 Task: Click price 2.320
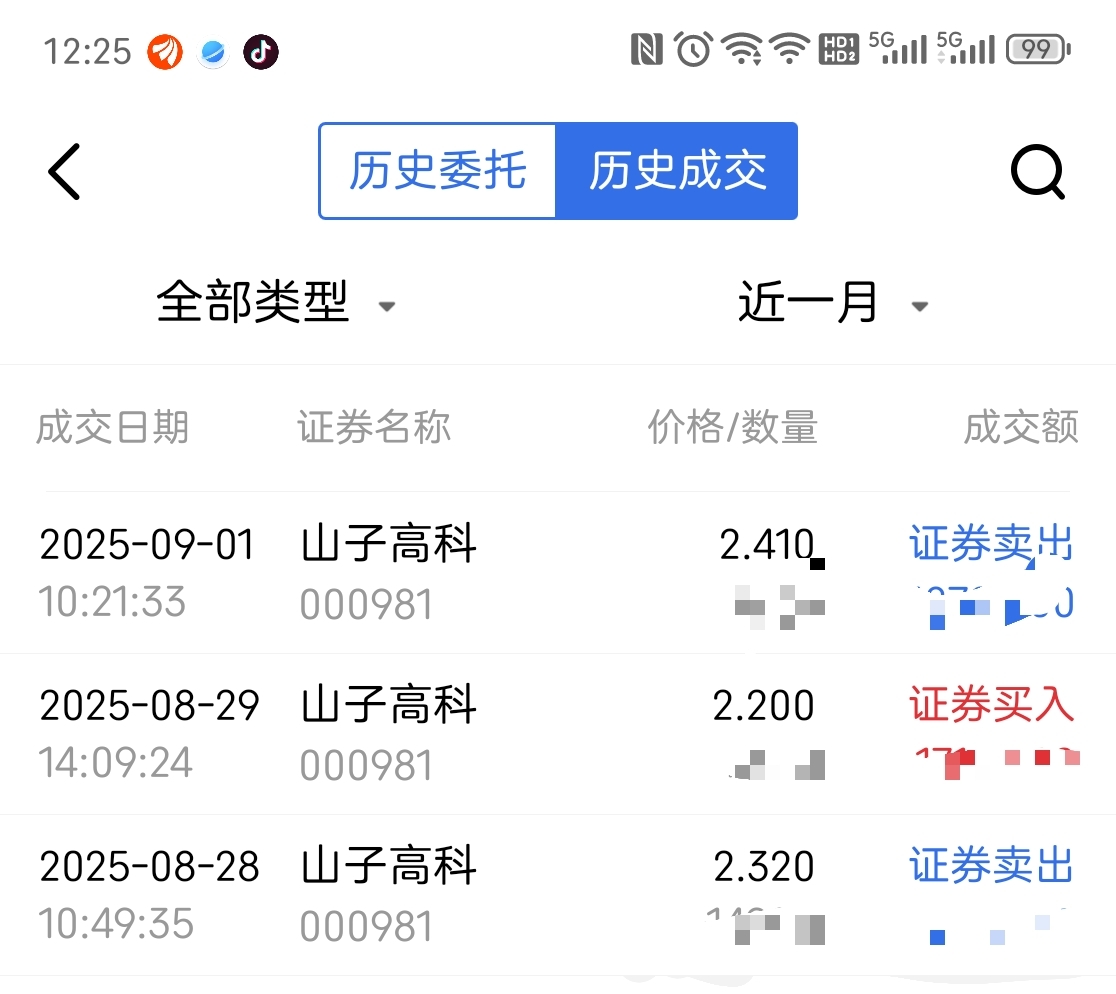click(x=764, y=867)
